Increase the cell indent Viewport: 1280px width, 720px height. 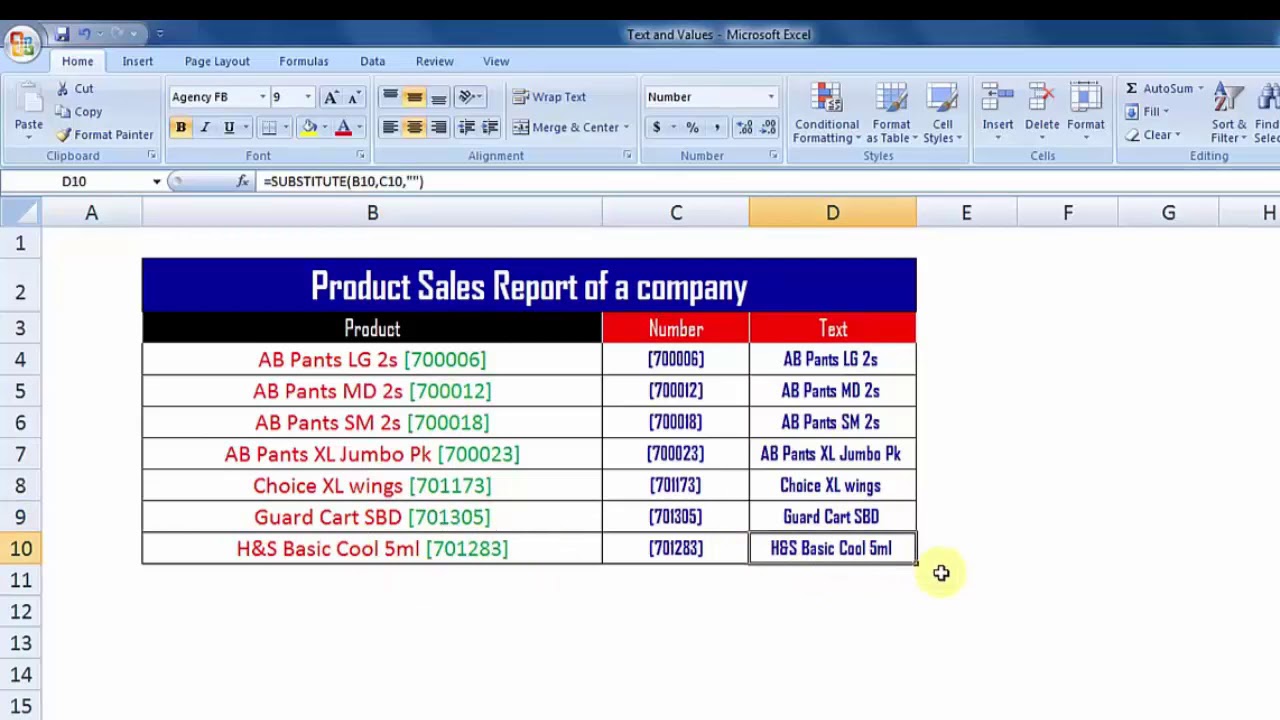coord(490,127)
